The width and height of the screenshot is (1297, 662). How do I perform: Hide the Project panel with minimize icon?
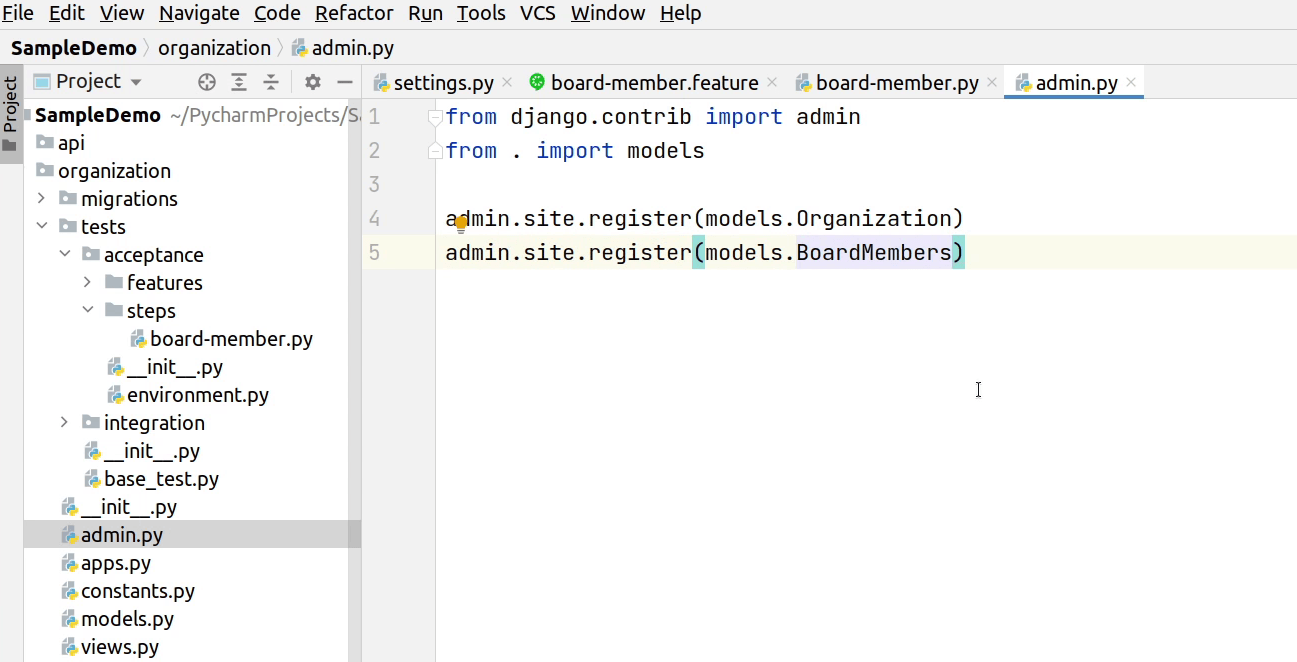click(345, 82)
